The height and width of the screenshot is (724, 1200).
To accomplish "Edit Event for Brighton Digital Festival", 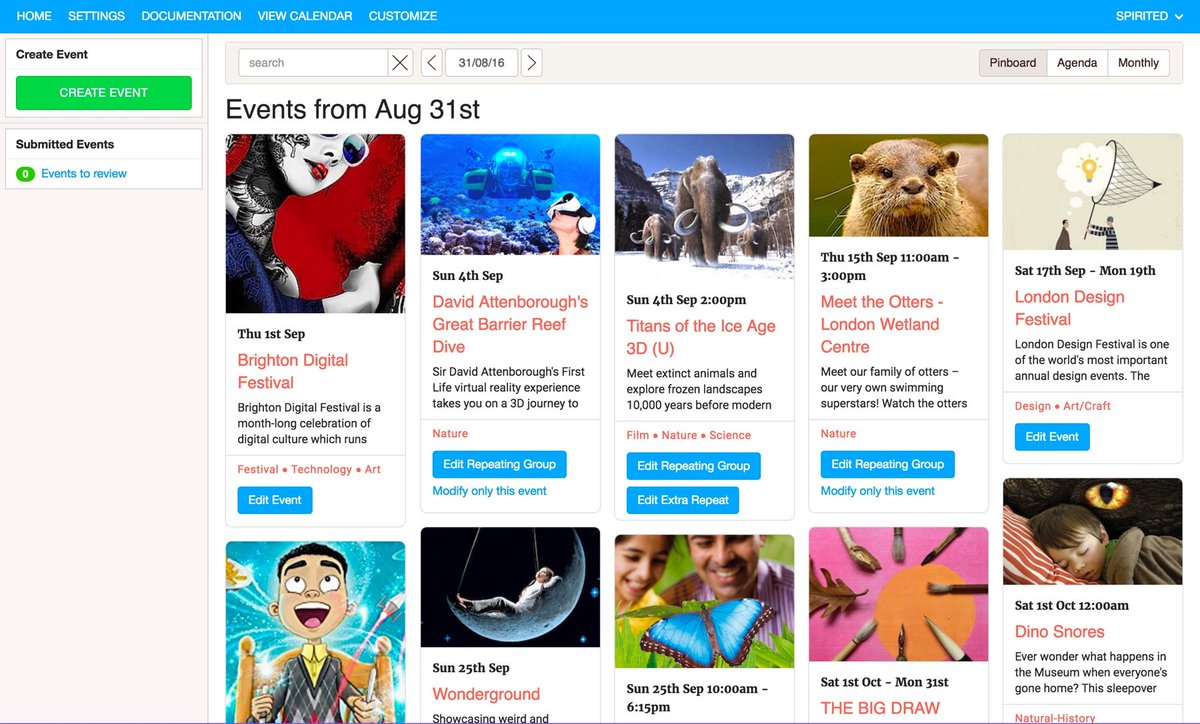I will pyautogui.click(x=275, y=500).
